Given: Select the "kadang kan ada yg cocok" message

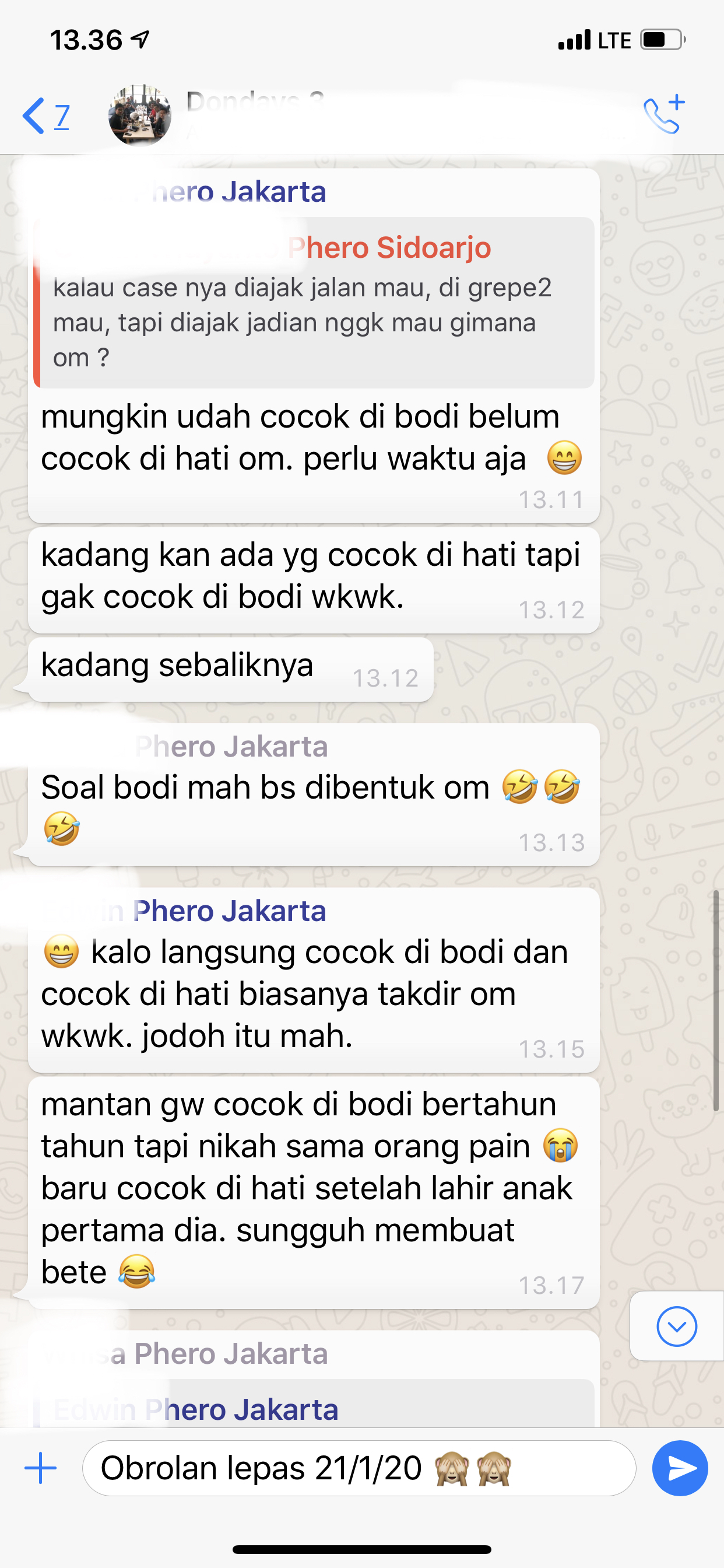Looking at the screenshot, I should [x=314, y=580].
